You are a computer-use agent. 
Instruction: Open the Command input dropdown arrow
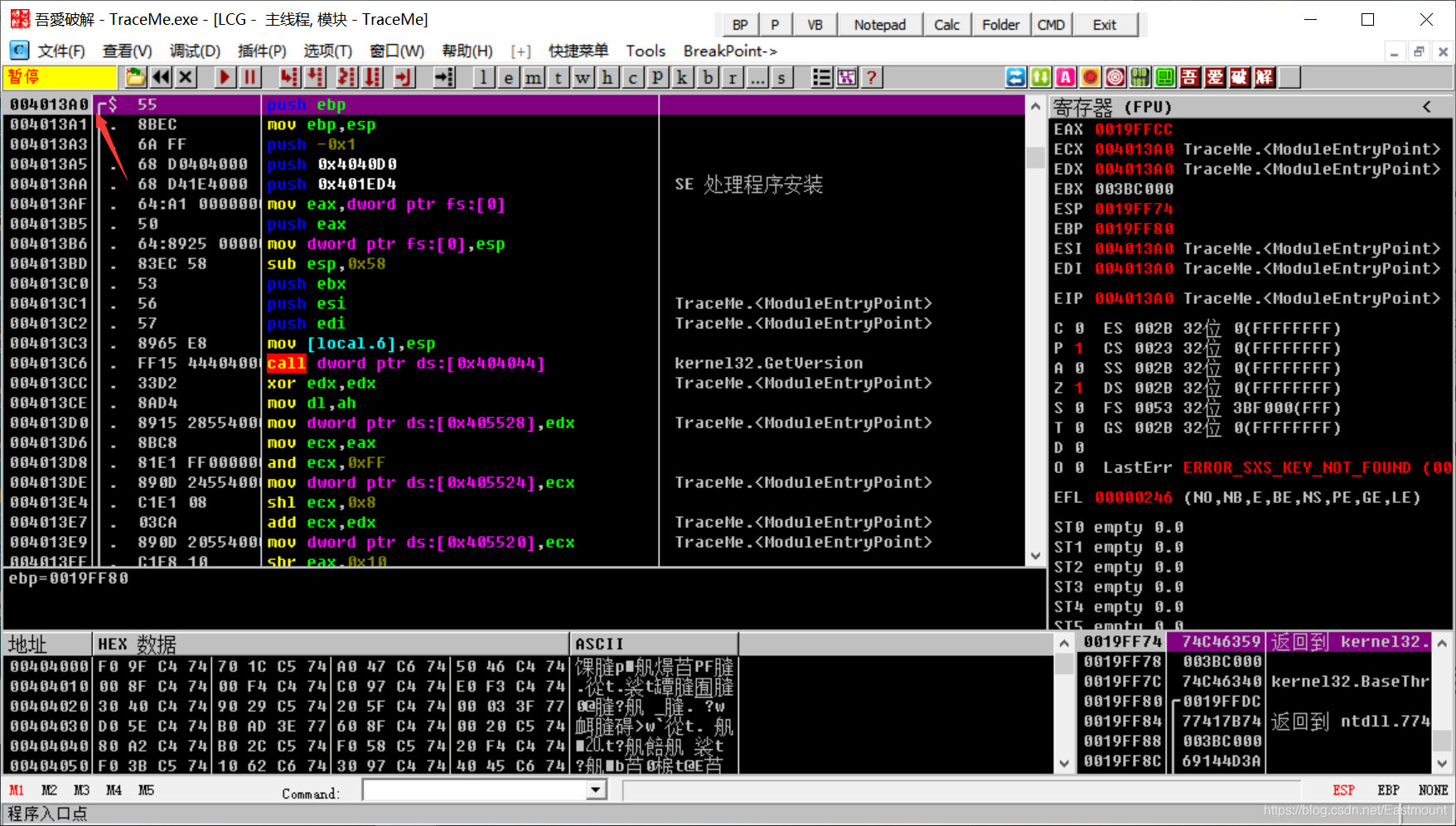tap(596, 790)
